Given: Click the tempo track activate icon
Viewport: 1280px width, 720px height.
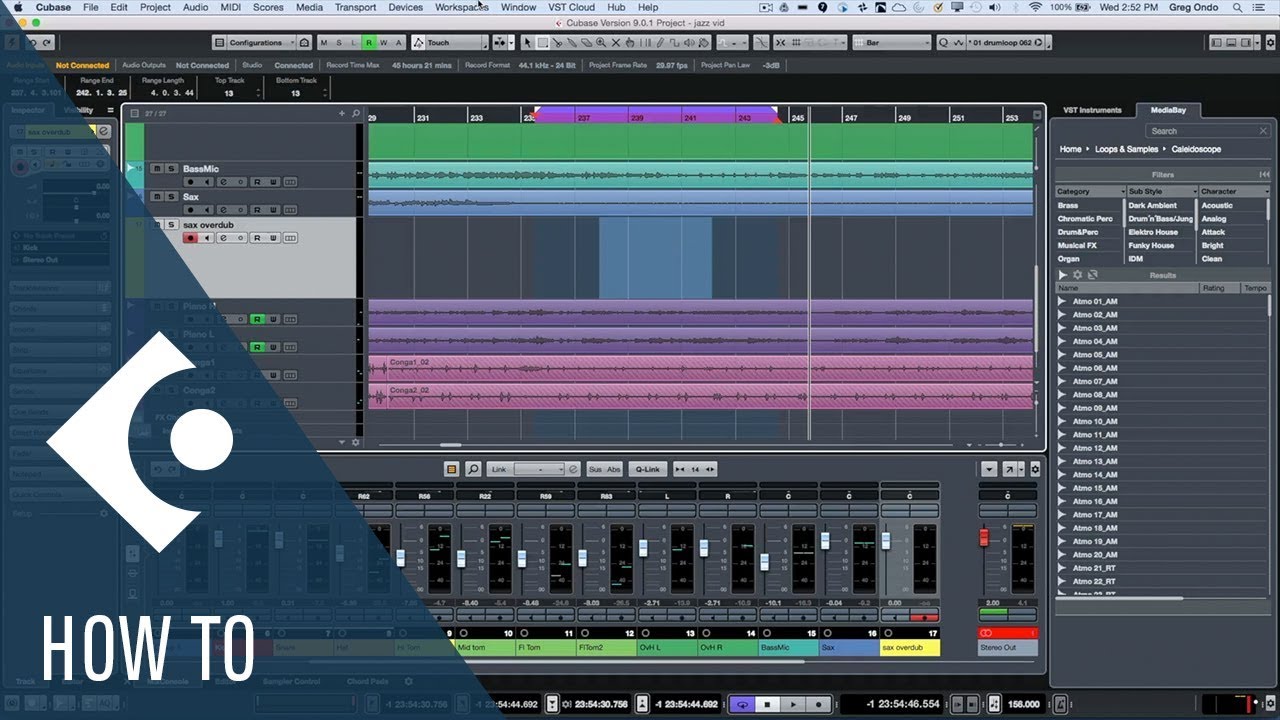Looking at the screenshot, I should coord(994,704).
